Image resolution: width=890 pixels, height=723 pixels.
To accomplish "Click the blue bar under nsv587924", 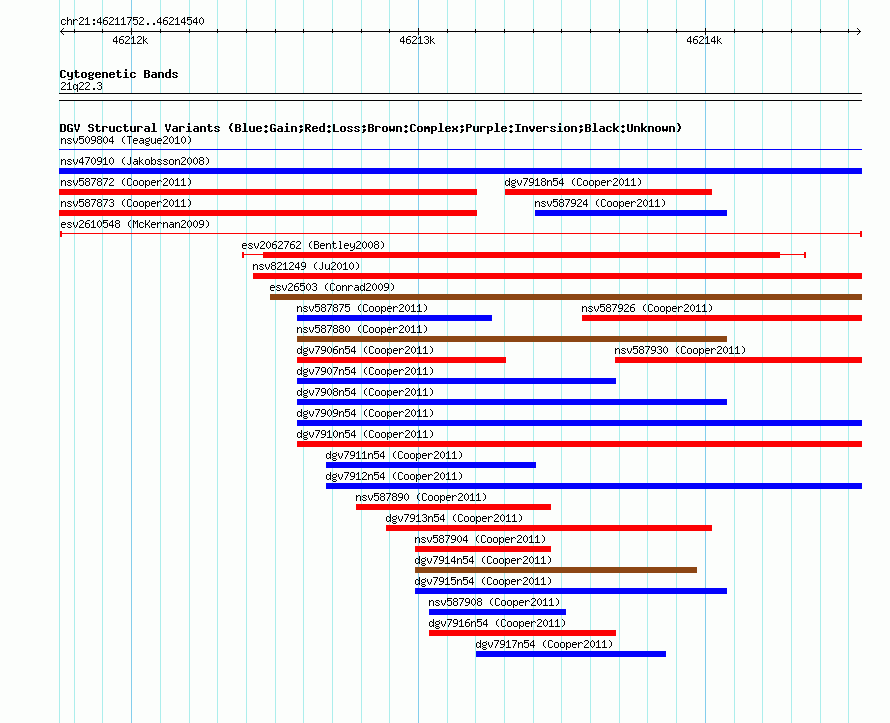I will pos(631,213).
